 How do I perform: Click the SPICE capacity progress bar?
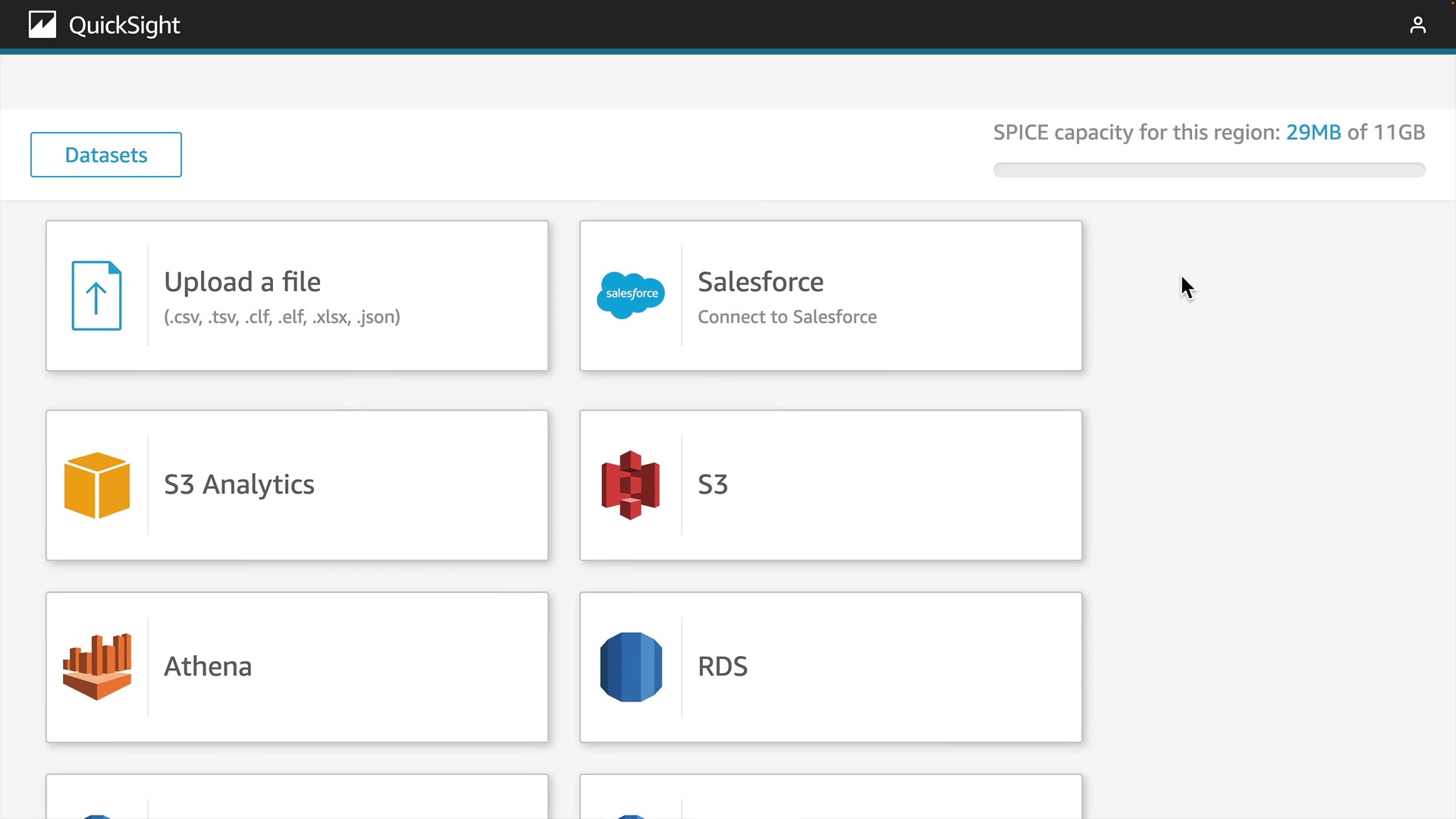[1209, 170]
